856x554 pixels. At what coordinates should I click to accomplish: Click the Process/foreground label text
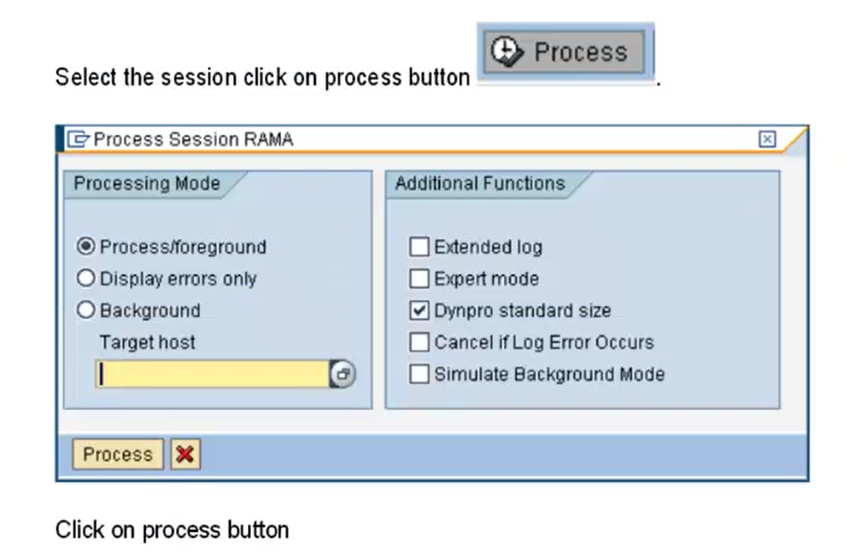pos(183,247)
